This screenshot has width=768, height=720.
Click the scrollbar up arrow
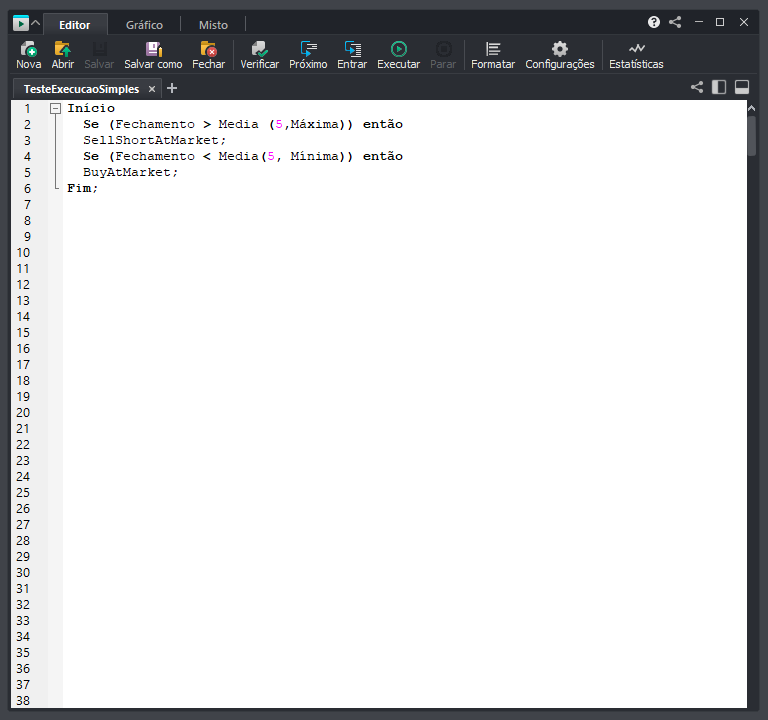point(751,108)
